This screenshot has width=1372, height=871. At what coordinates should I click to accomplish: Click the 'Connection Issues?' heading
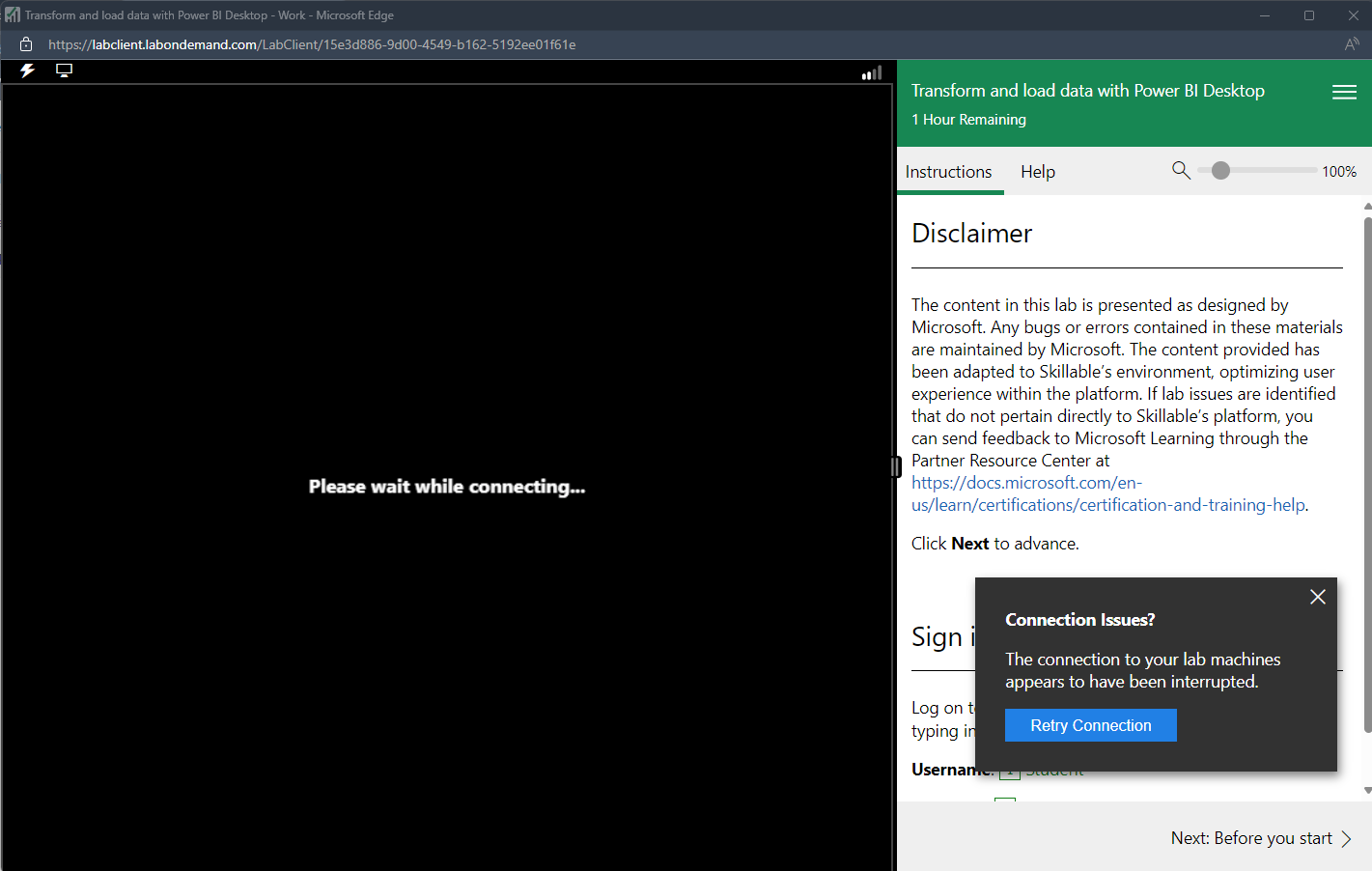pyautogui.click(x=1079, y=620)
